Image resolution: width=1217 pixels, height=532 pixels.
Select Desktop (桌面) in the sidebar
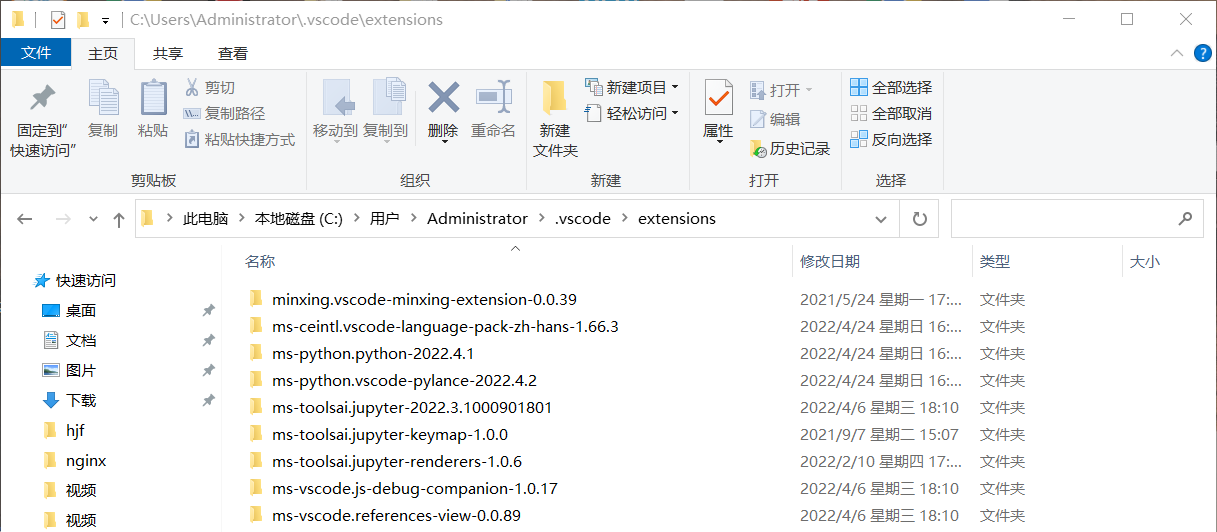[69, 311]
